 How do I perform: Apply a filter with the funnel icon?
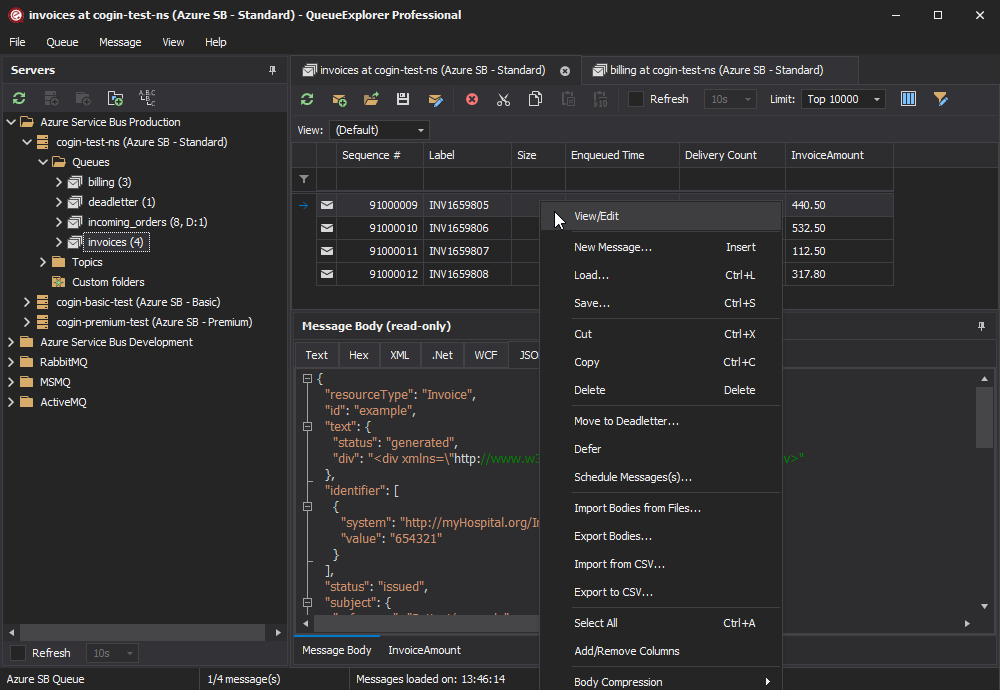point(941,99)
